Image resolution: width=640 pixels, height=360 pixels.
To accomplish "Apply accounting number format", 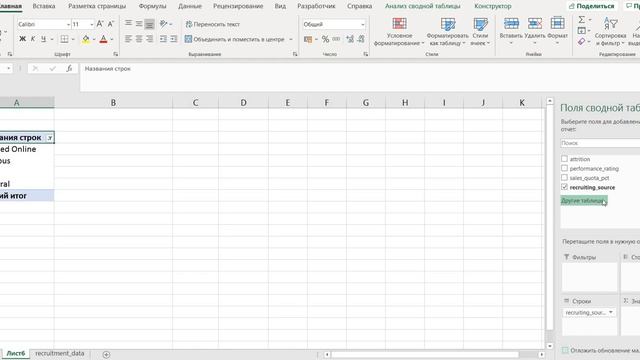I will 308,39.
